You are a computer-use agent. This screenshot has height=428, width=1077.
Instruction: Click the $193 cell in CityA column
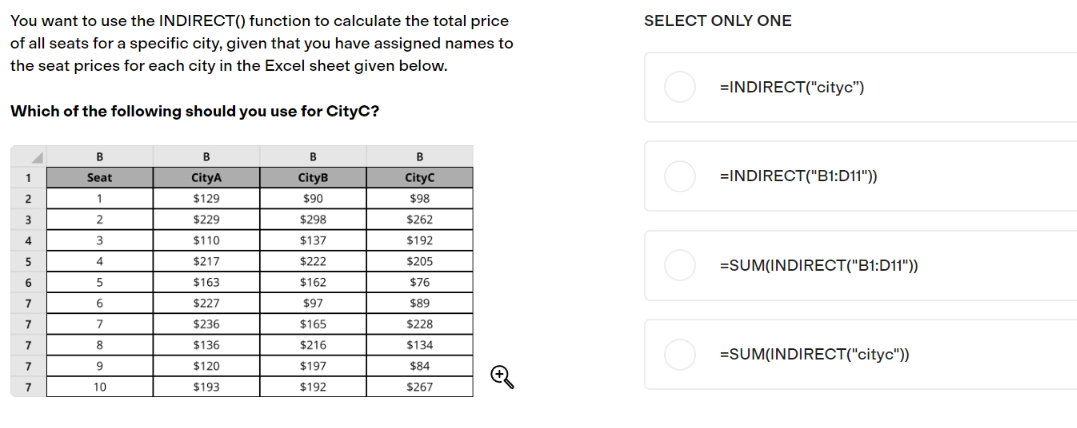pyautogui.click(x=206, y=387)
